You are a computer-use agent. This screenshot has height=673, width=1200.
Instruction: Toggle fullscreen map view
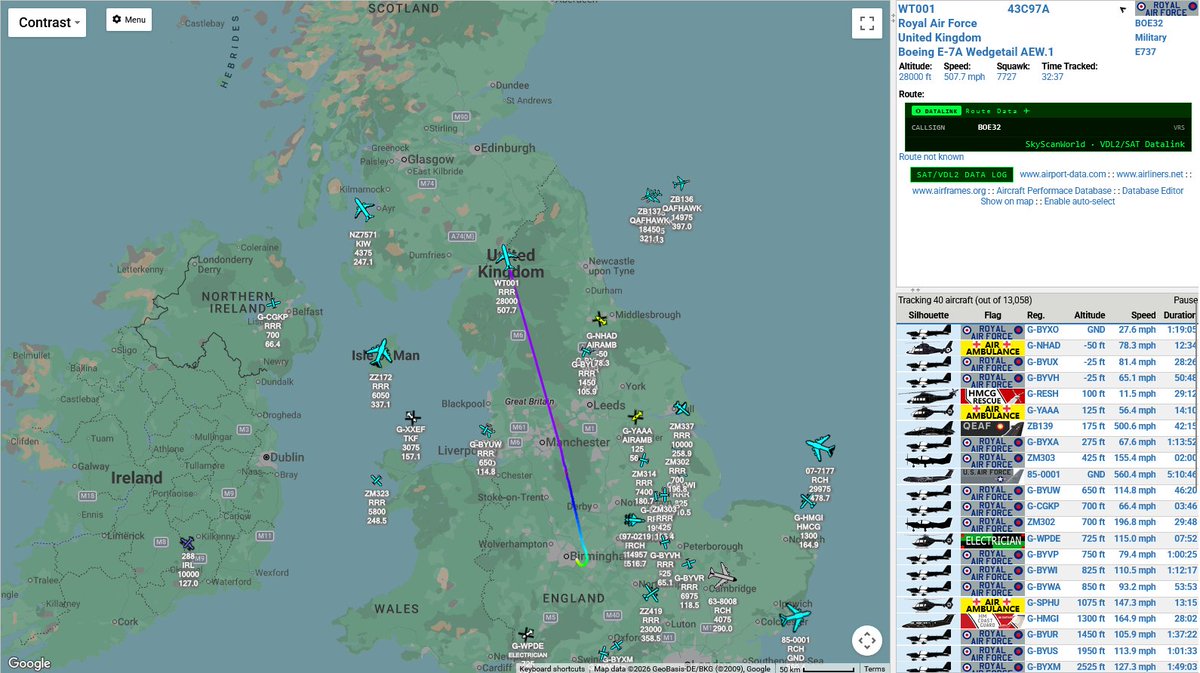(867, 23)
